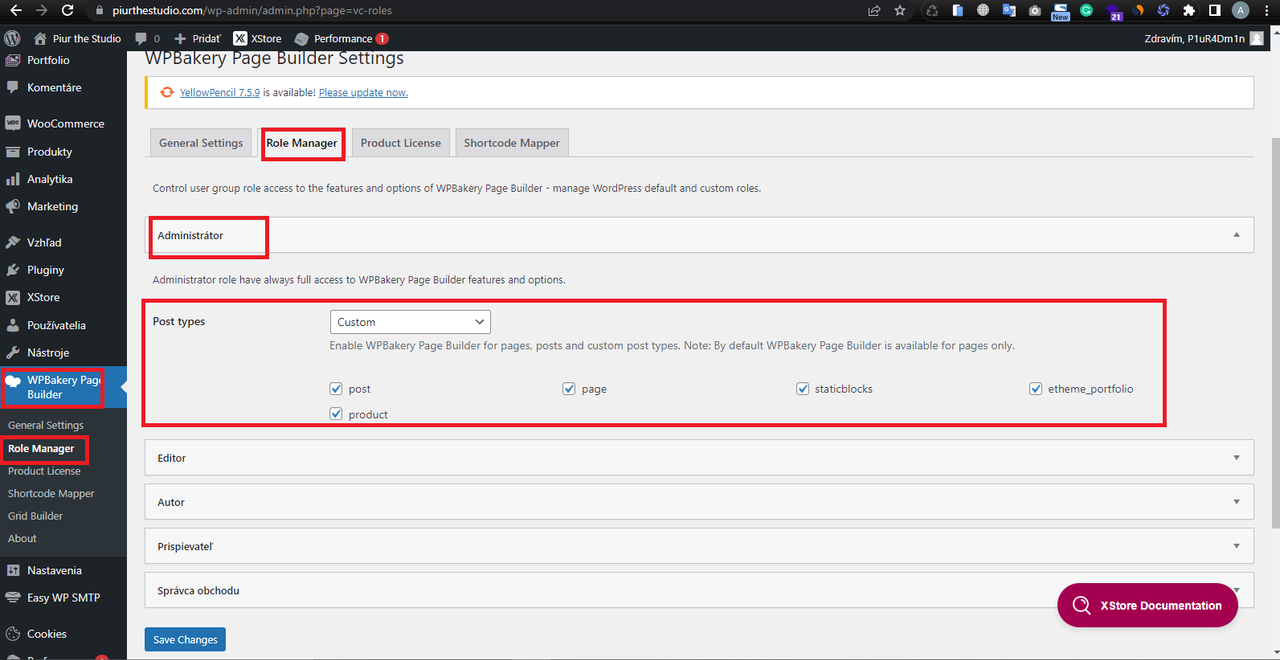Image resolution: width=1280 pixels, height=660 pixels.
Task: Open the purple extension with 21 badge
Action: (1112, 10)
